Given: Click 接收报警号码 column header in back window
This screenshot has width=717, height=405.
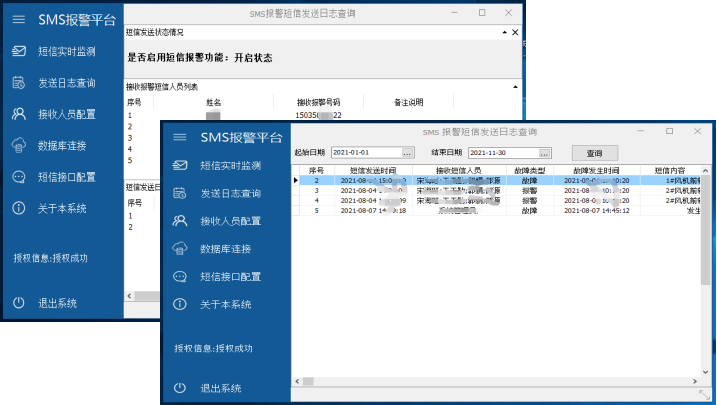Looking at the screenshot, I should tap(318, 102).
